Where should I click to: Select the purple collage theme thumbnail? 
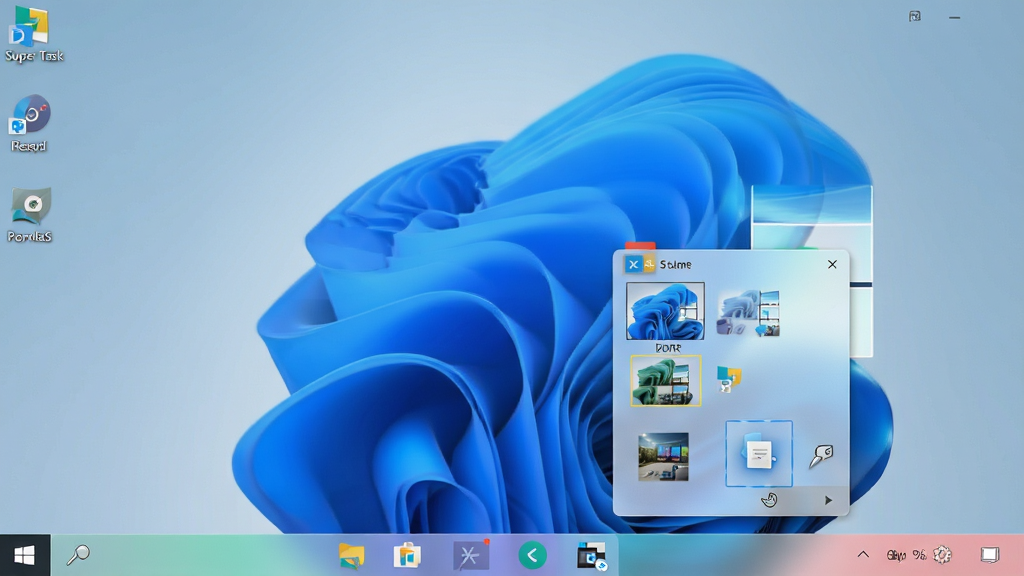748,313
